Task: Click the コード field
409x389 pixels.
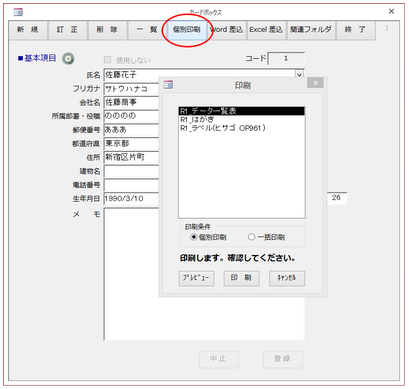Action: tap(286, 58)
